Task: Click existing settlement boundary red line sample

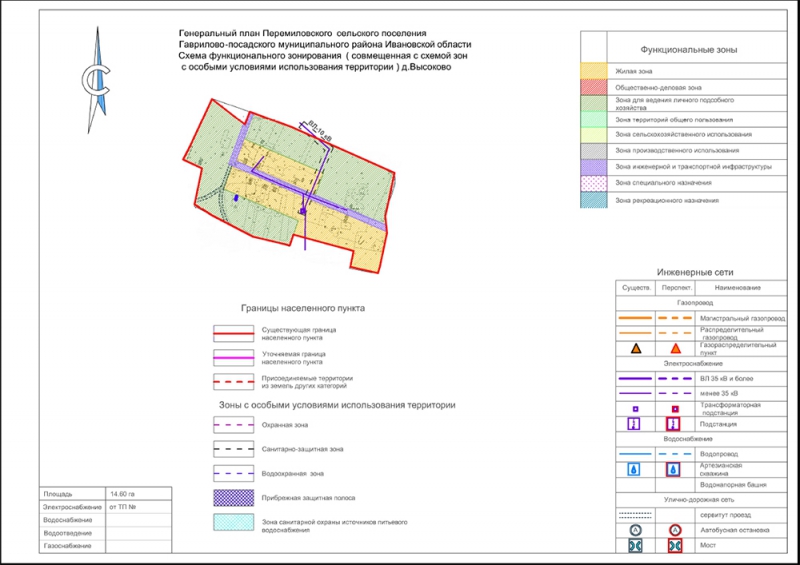Action: pyautogui.click(x=233, y=334)
